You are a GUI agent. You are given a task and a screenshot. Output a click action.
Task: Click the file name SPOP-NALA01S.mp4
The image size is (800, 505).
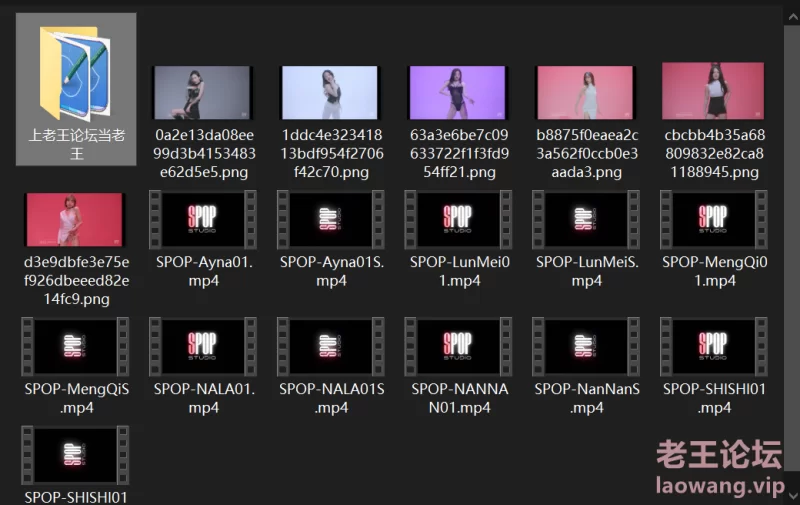(332, 398)
